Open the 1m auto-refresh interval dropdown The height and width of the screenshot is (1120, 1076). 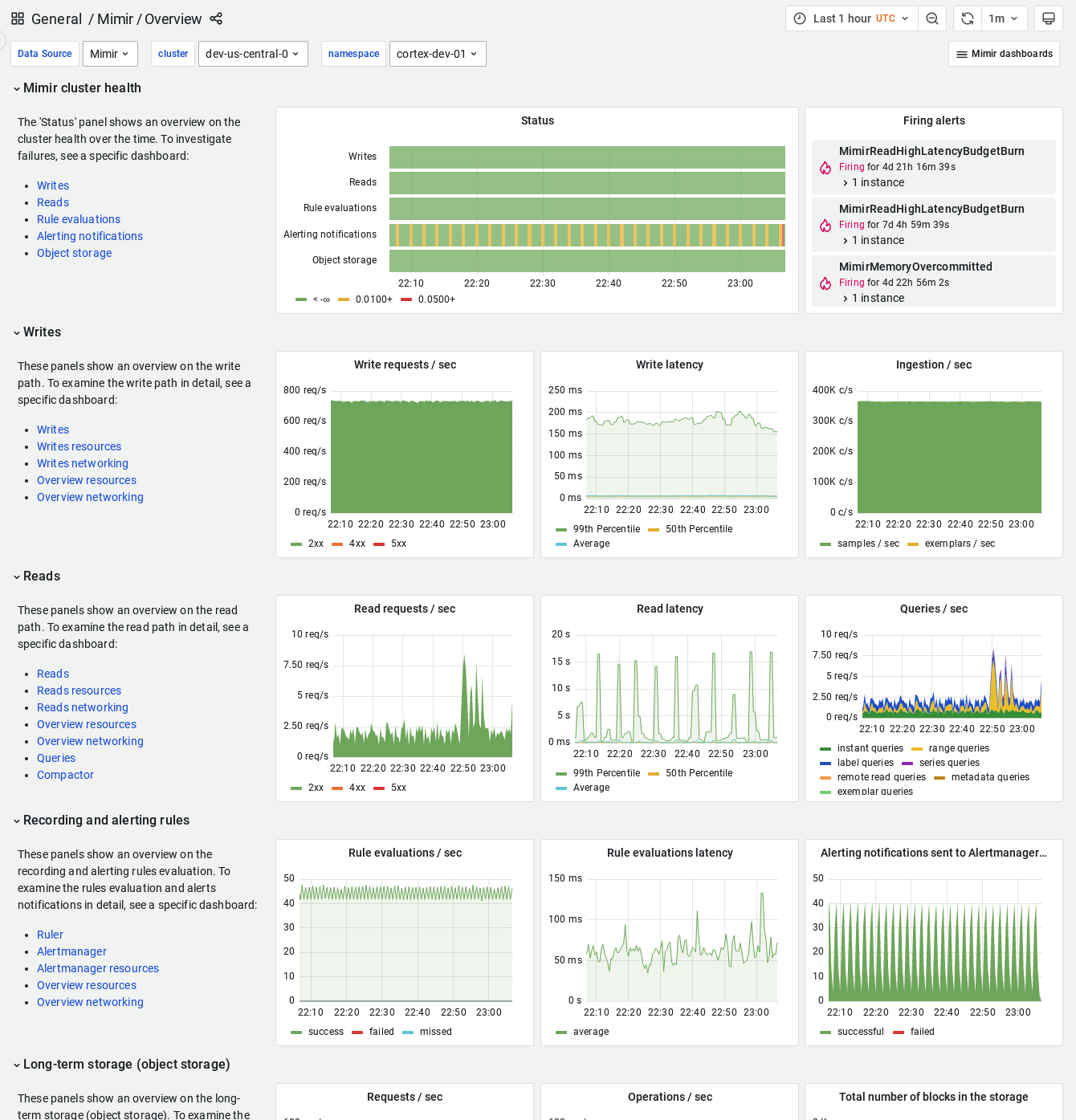(1004, 18)
